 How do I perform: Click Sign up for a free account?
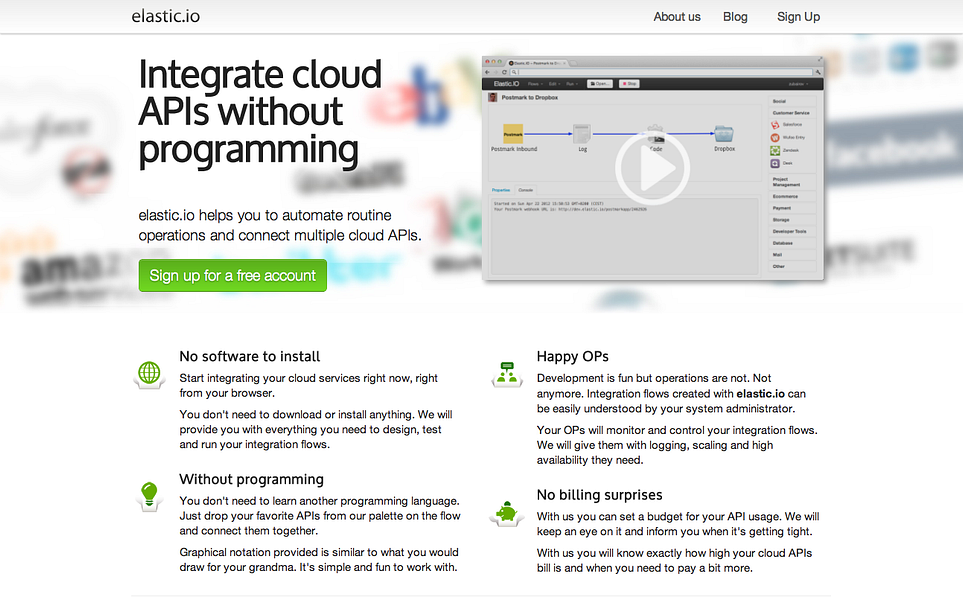click(233, 275)
